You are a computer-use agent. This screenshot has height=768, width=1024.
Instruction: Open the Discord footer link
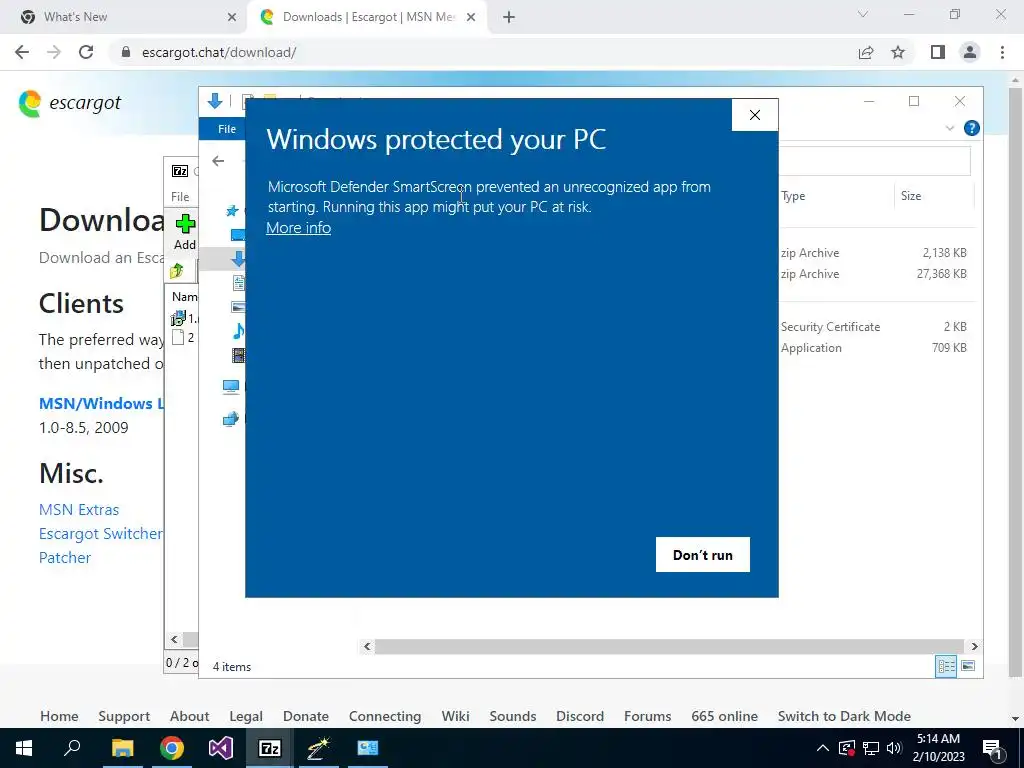[580, 716]
